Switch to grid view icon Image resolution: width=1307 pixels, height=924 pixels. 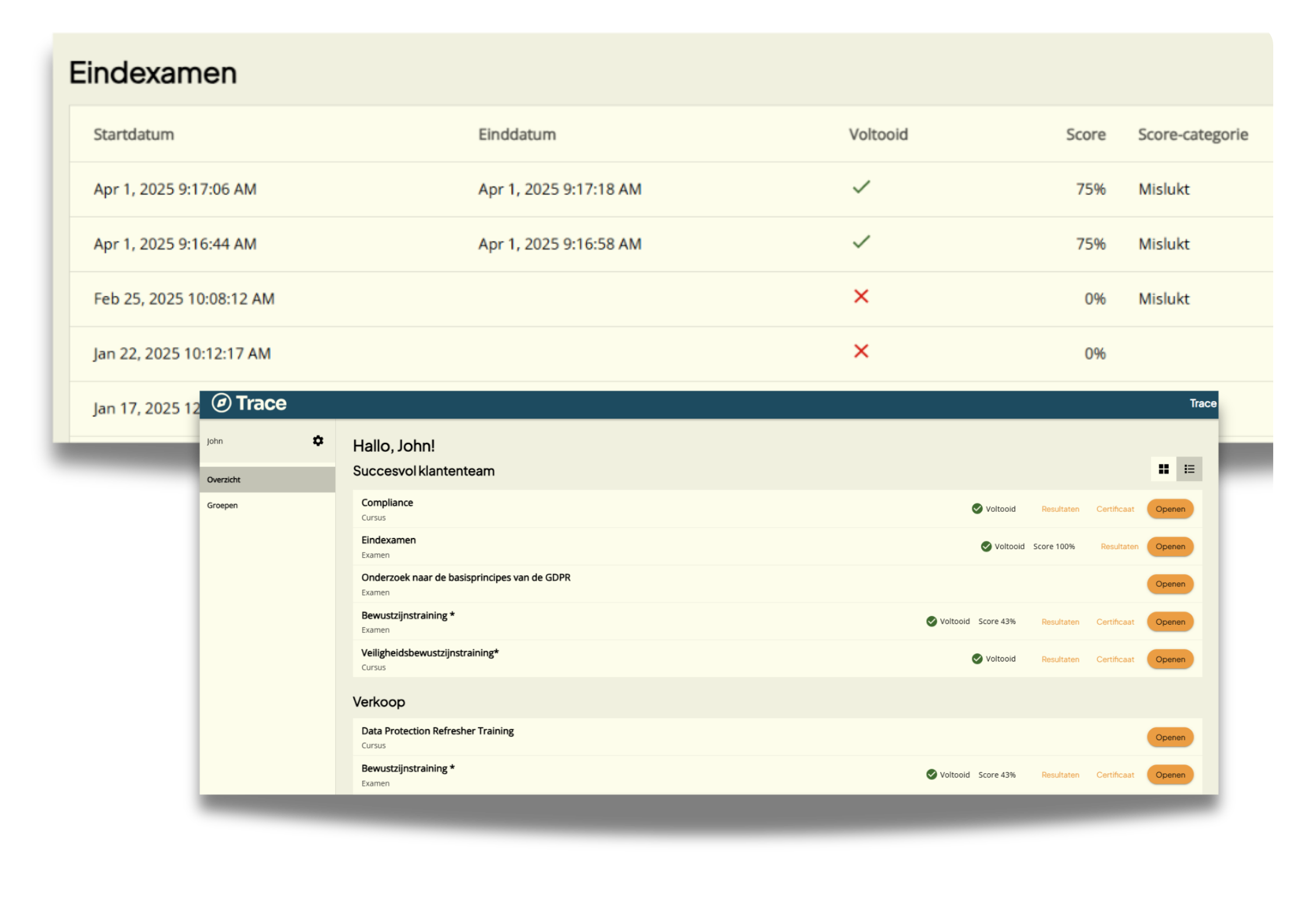click(1163, 469)
